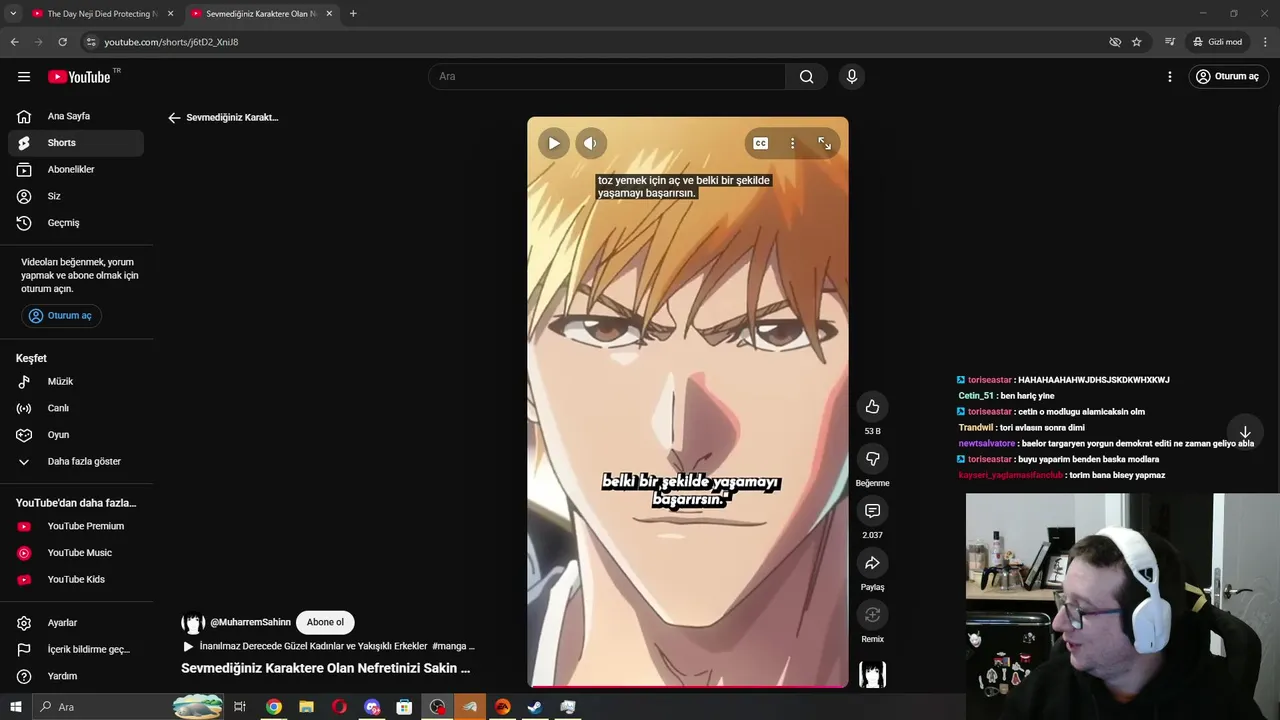Jump to newest chat with down arrow
Viewport: 1280px width, 720px height.
pyautogui.click(x=1245, y=432)
